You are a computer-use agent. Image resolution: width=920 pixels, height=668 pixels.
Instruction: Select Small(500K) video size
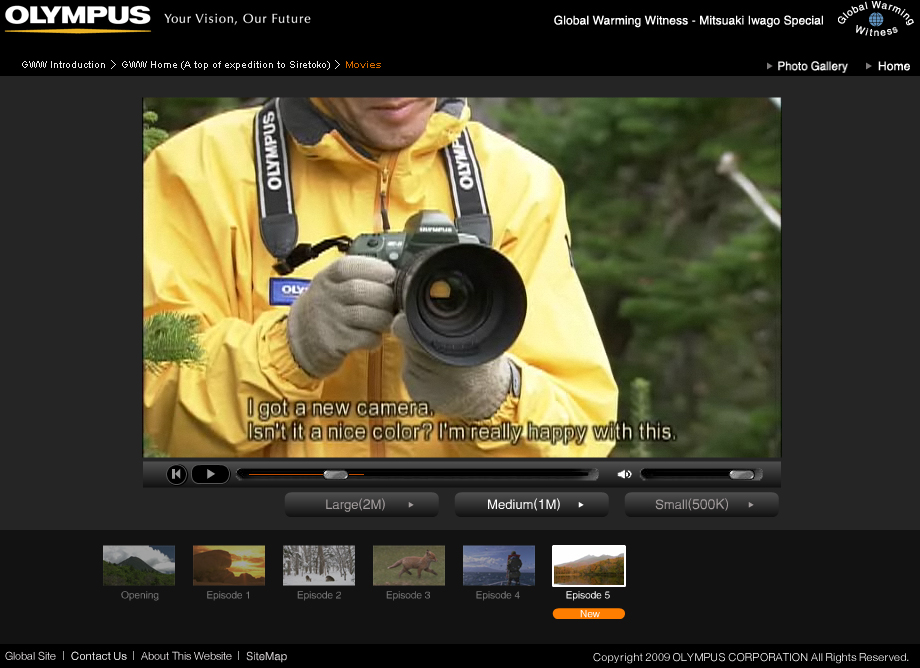[x=701, y=505]
